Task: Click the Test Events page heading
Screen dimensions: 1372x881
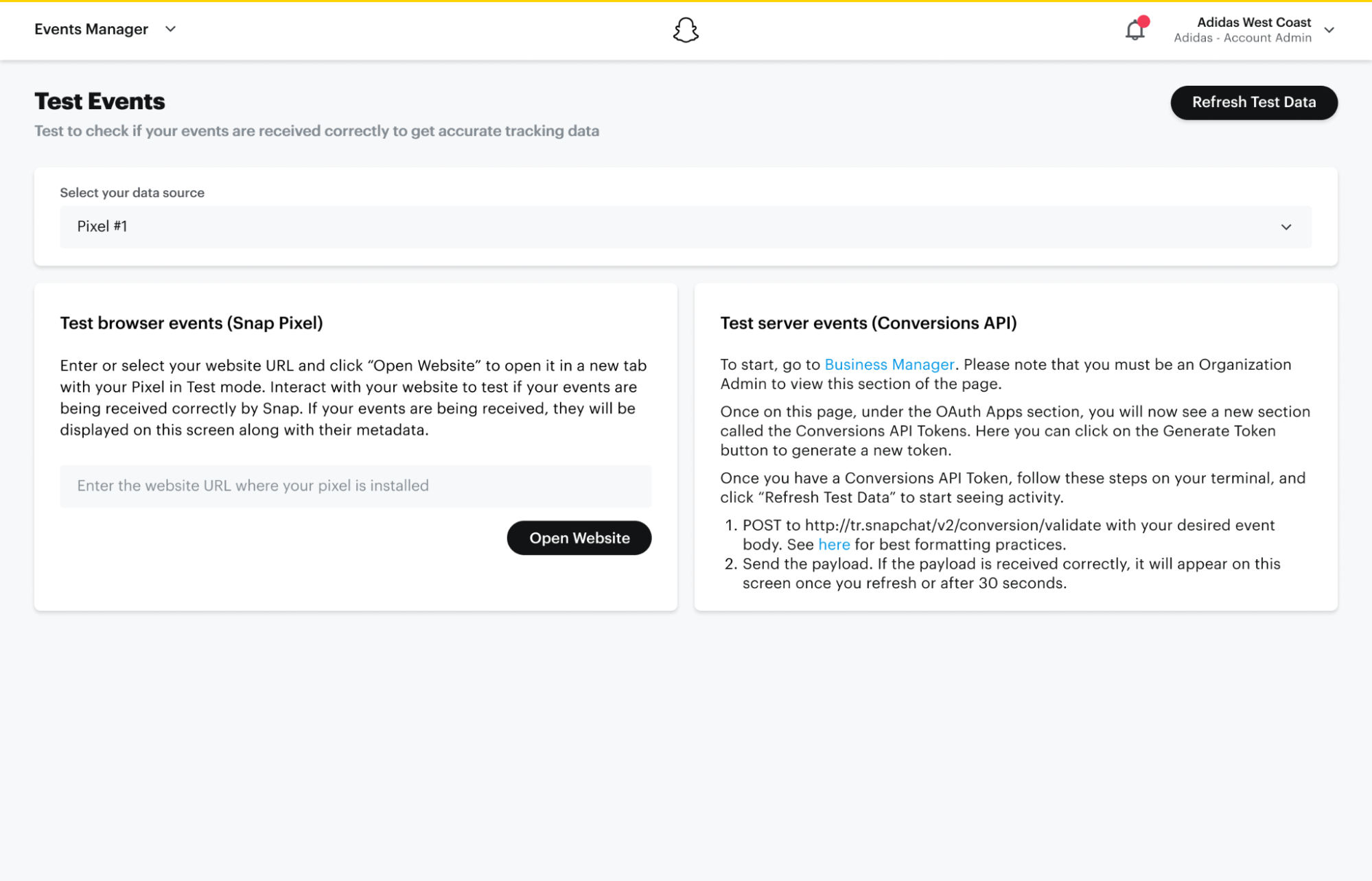Action: (100, 102)
